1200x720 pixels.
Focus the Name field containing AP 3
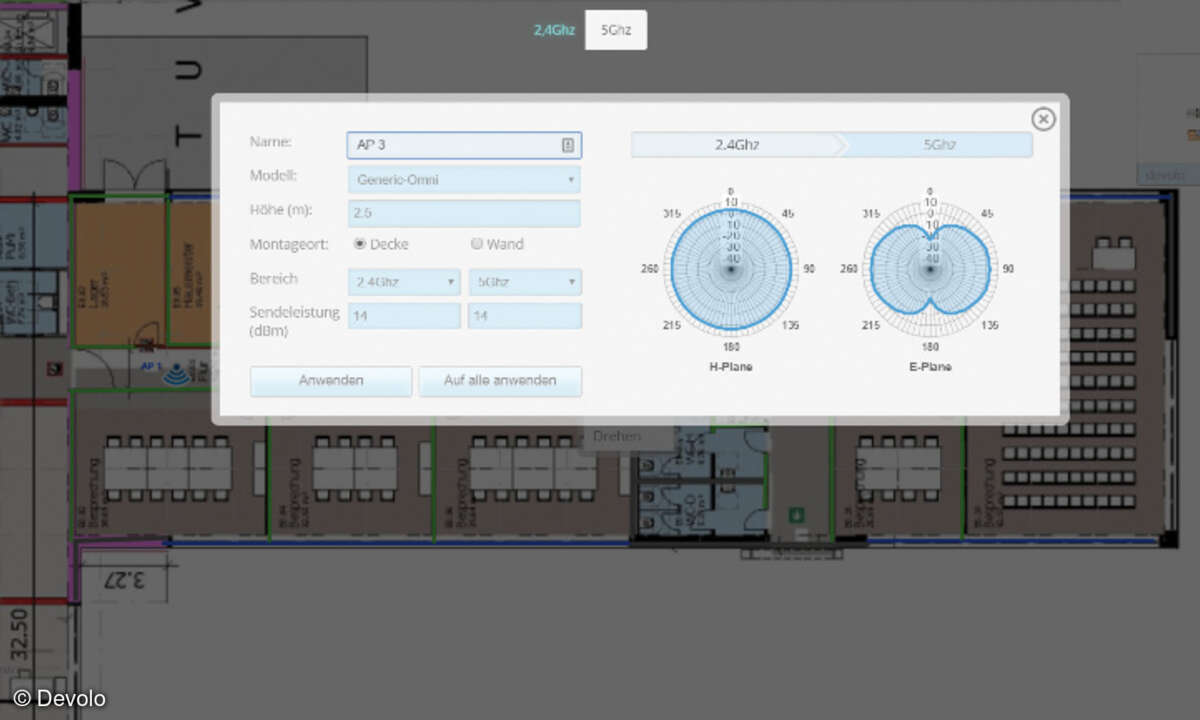tap(464, 145)
